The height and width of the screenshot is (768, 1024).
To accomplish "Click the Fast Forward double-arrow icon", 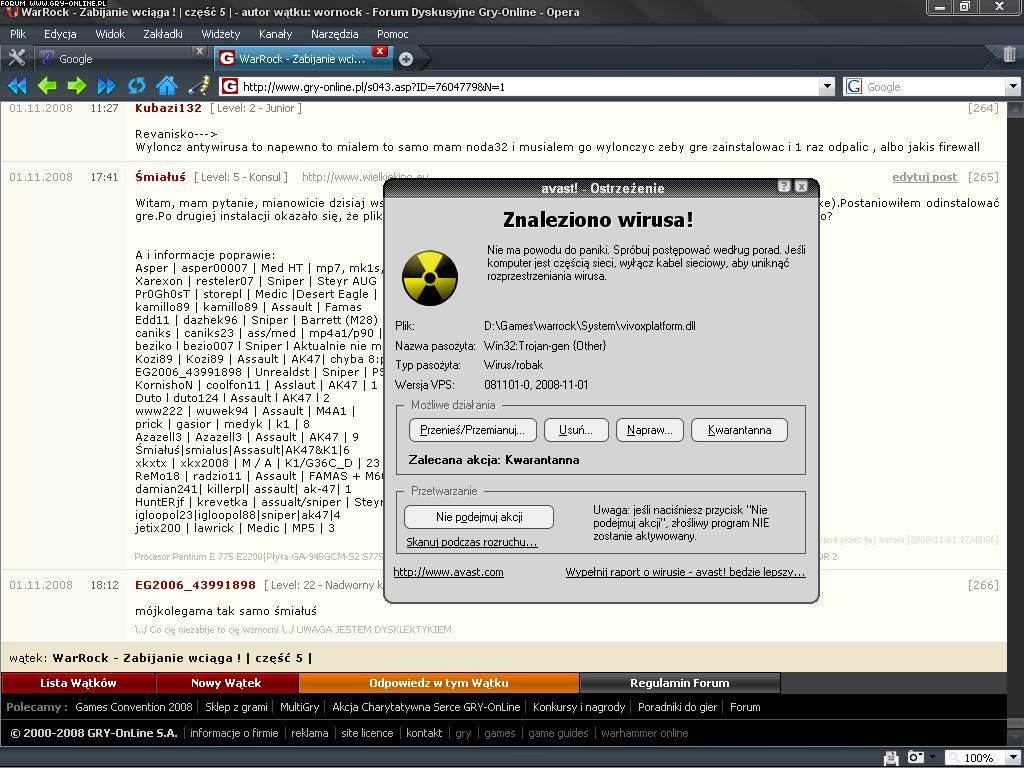I will click(107, 86).
